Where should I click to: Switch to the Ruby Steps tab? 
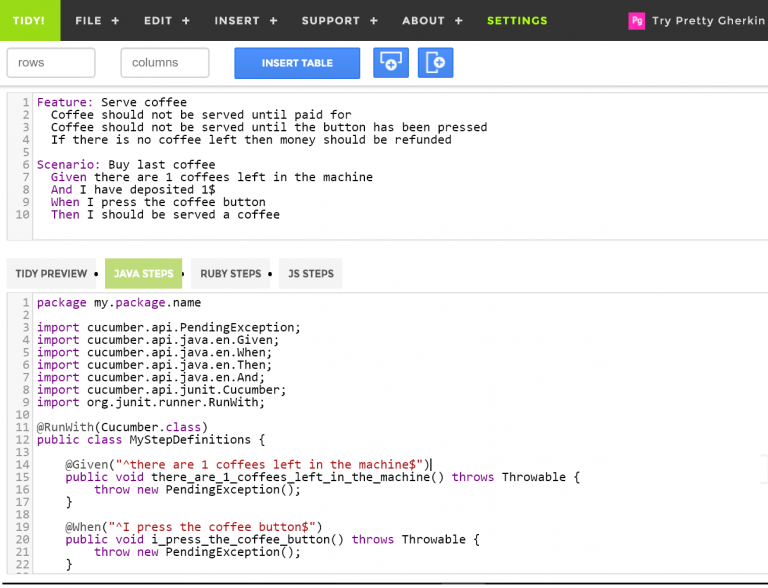pos(231,273)
